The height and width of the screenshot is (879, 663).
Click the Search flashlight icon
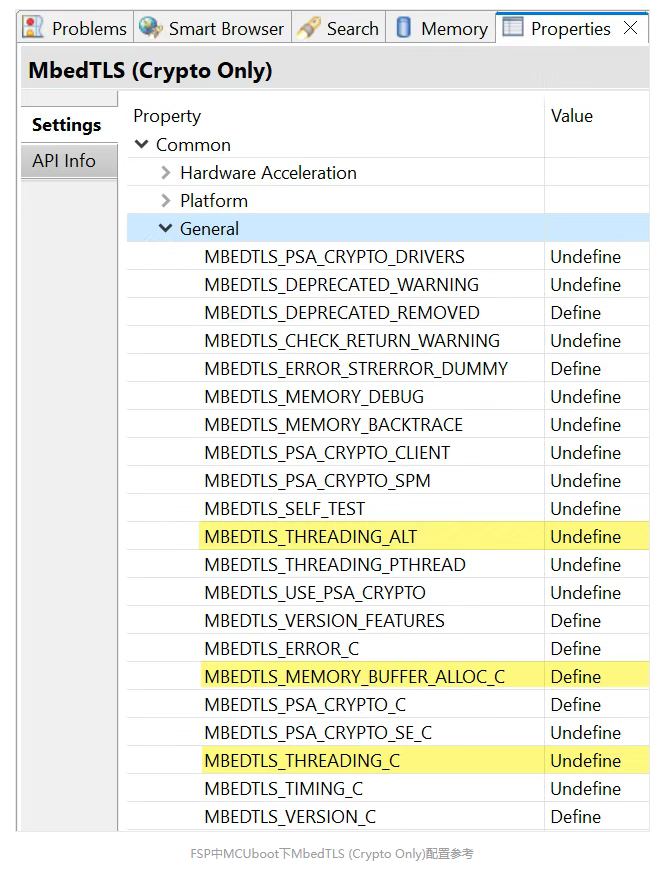[x=308, y=27]
